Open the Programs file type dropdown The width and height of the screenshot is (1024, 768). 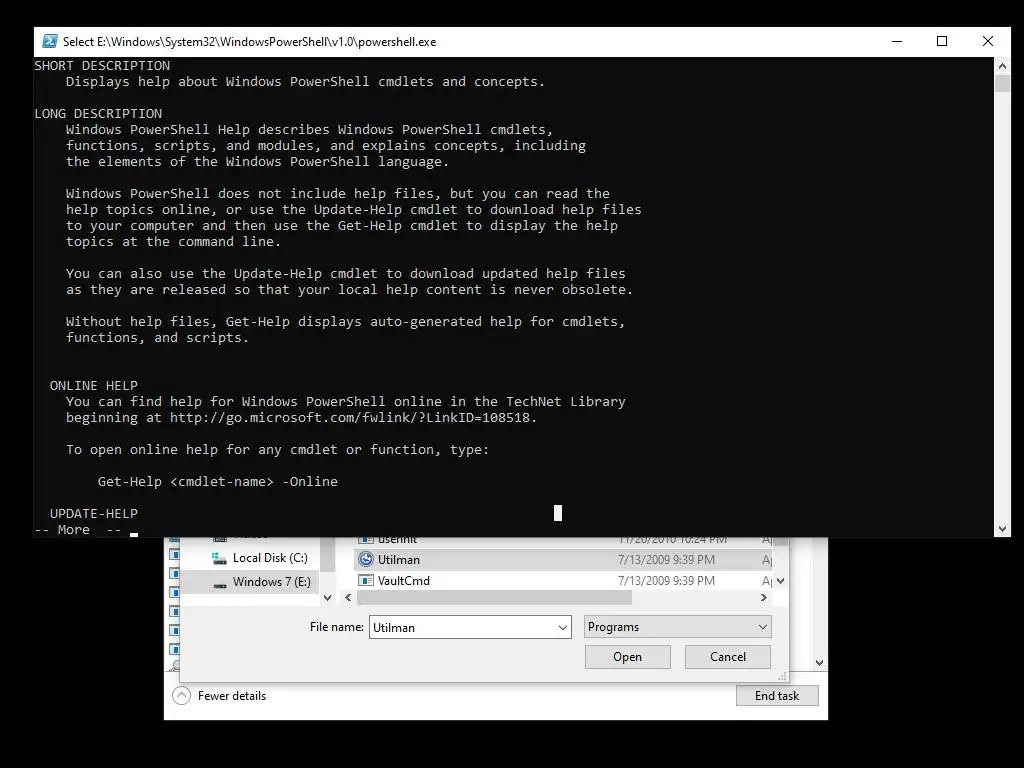click(677, 627)
